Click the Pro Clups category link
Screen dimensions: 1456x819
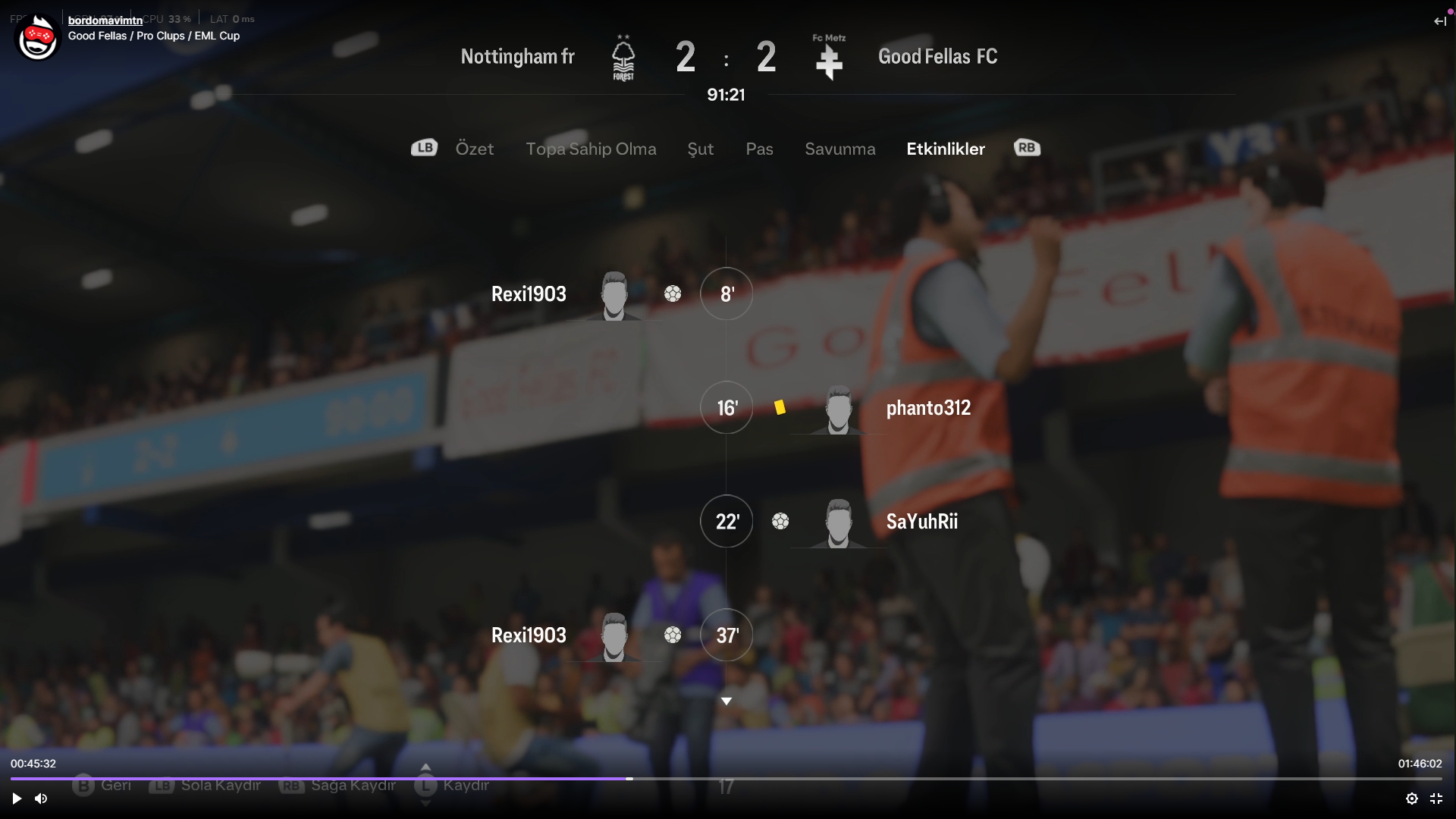point(161,36)
